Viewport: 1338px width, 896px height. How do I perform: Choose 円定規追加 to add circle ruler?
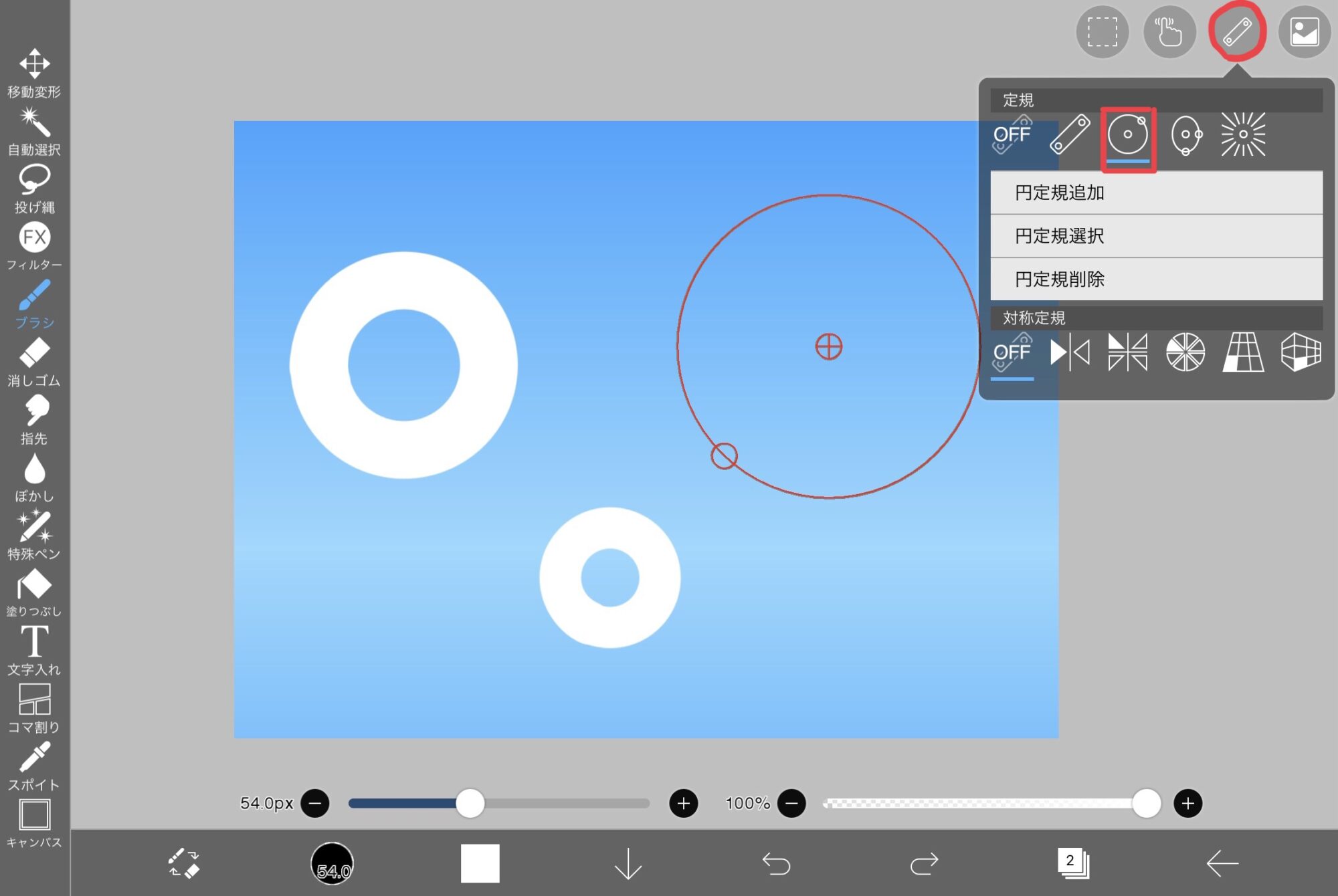[x=1156, y=193]
